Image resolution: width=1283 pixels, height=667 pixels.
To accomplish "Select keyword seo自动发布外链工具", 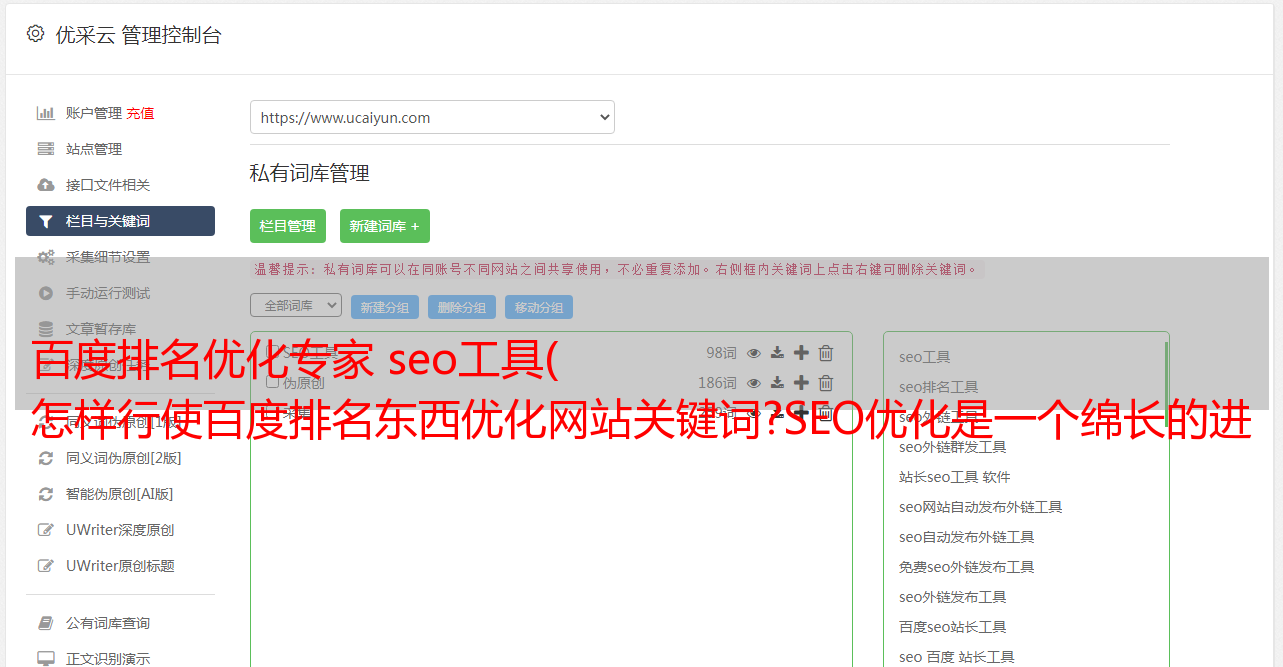I will 967,537.
